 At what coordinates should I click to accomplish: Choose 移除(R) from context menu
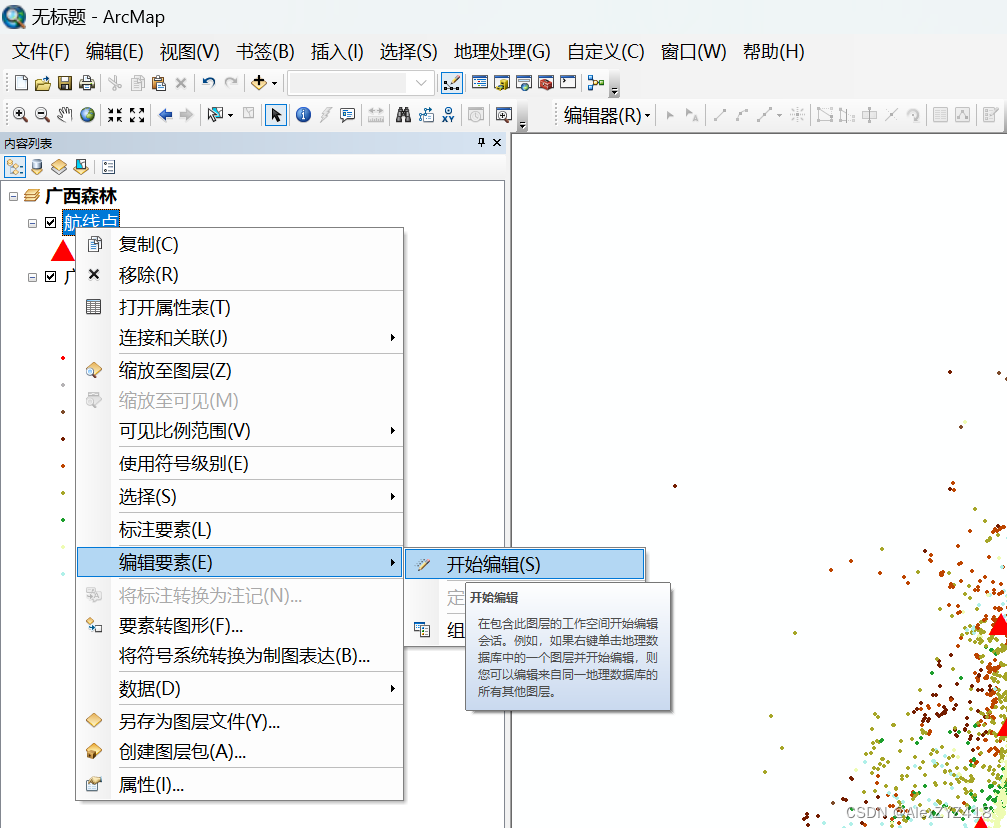tap(240, 275)
